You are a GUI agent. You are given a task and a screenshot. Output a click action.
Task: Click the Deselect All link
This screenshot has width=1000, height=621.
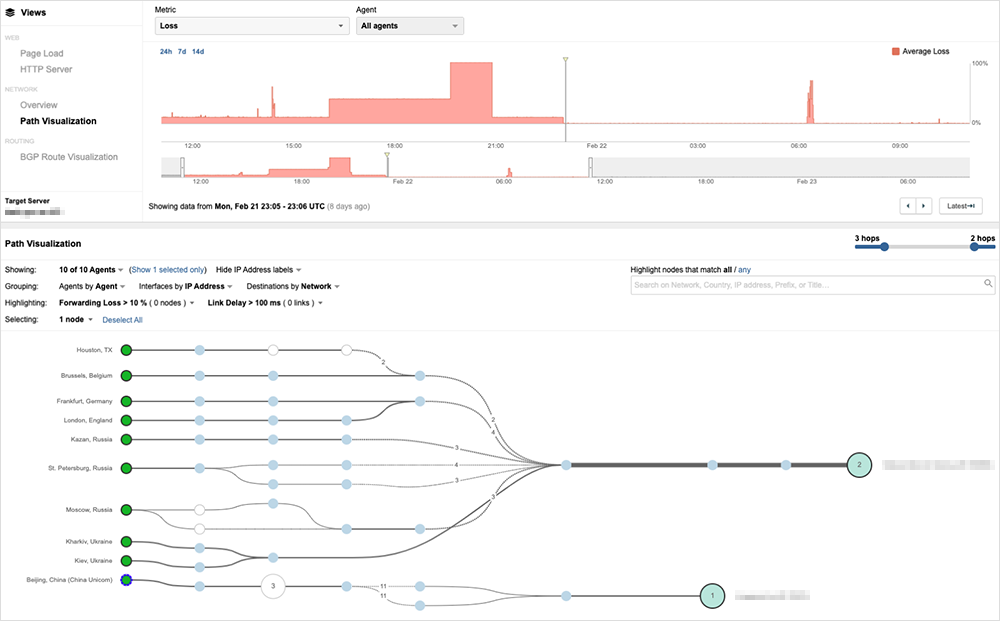coord(122,320)
